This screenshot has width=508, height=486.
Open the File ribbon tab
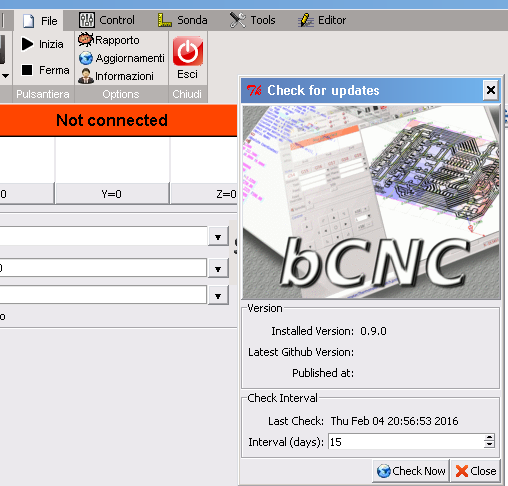coord(39,21)
